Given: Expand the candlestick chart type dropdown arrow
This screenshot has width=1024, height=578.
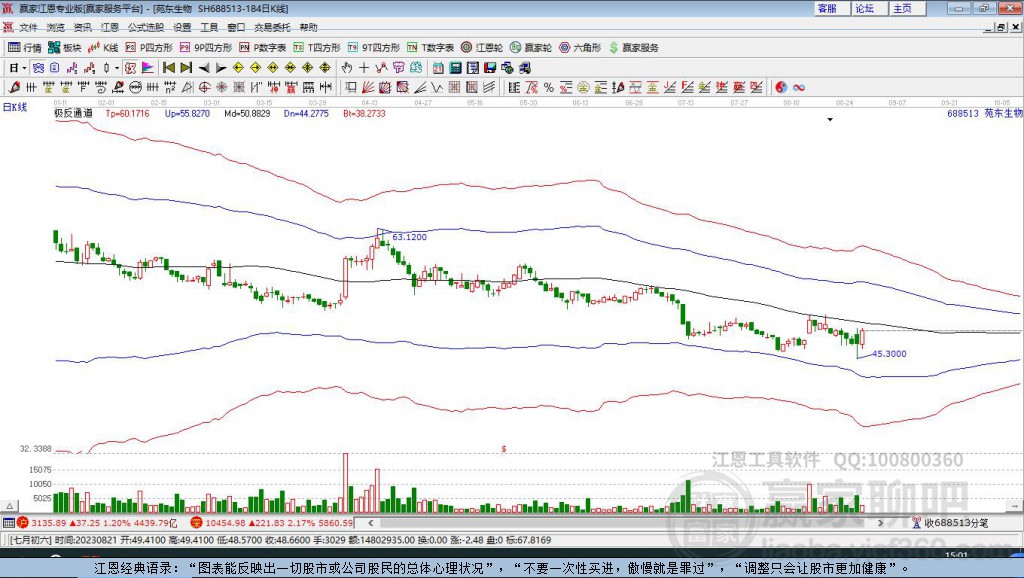Looking at the screenshot, I should [x=117, y=68].
